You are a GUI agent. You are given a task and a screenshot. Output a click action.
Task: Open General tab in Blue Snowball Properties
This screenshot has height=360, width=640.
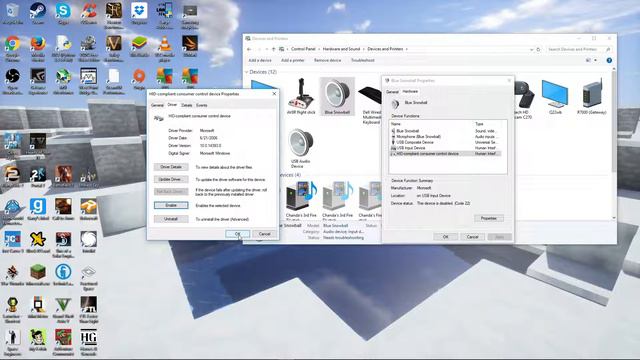[x=392, y=92]
